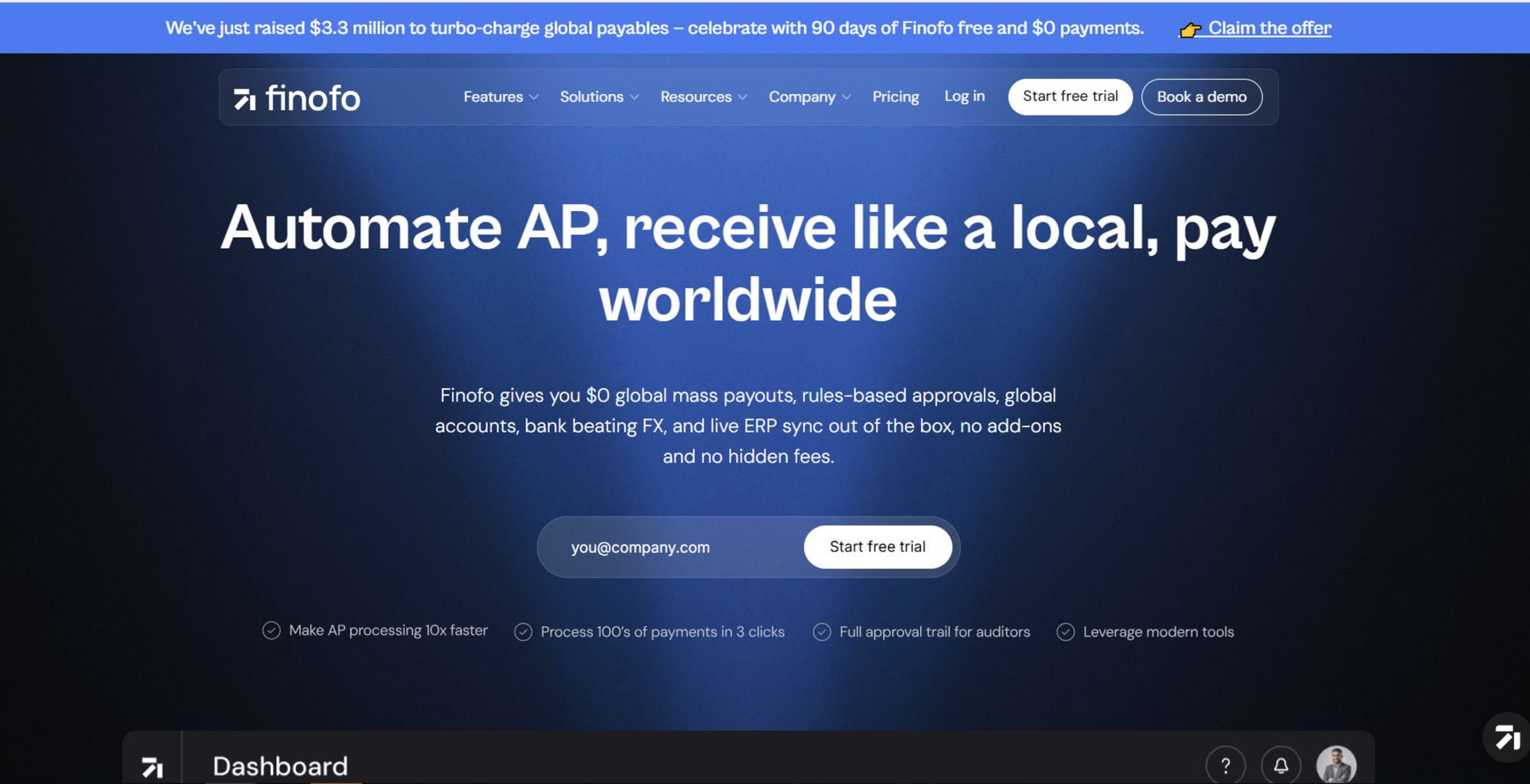Click Start free trial in the navbar

pos(1070,96)
